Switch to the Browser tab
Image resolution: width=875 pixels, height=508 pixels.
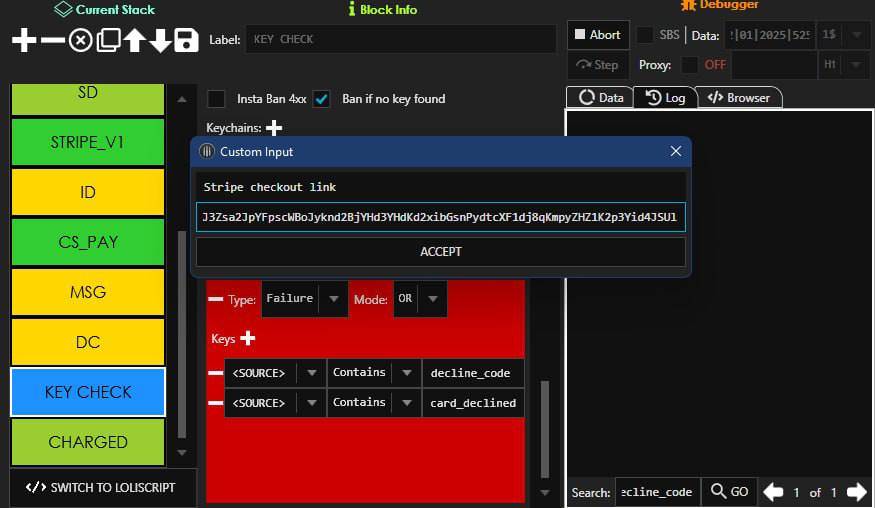click(738, 98)
